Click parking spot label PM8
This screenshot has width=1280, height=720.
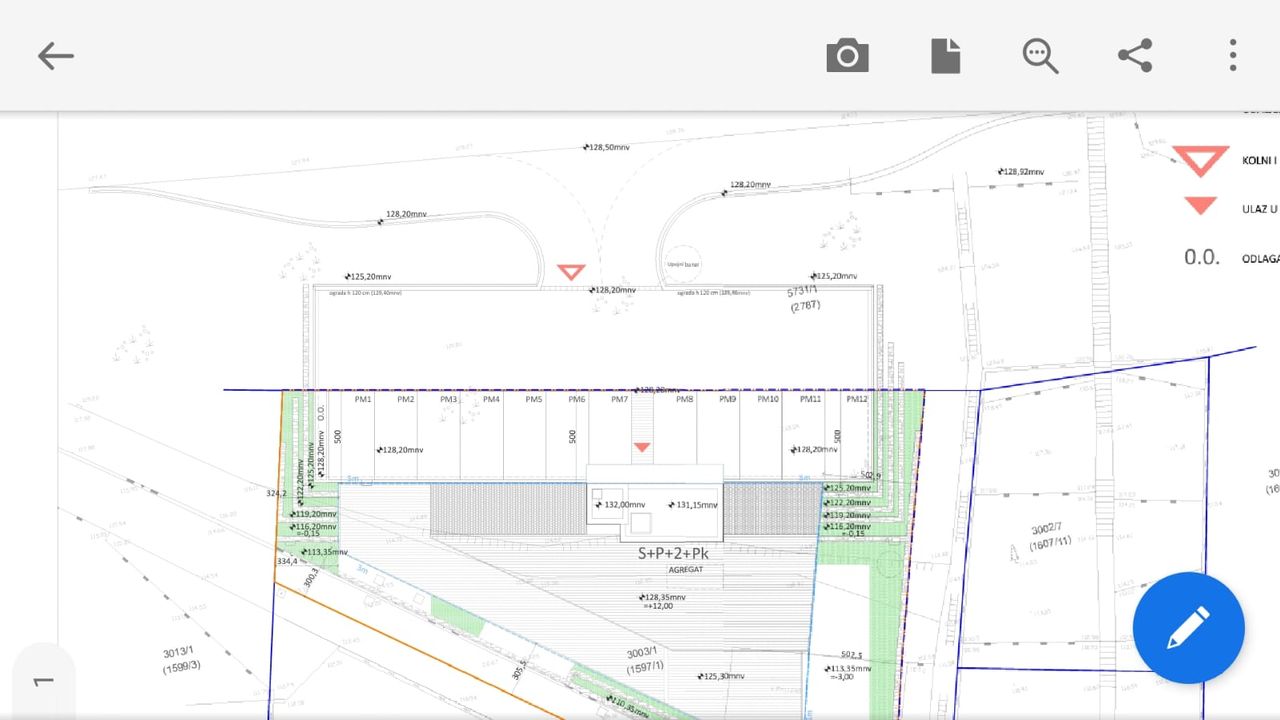(684, 399)
